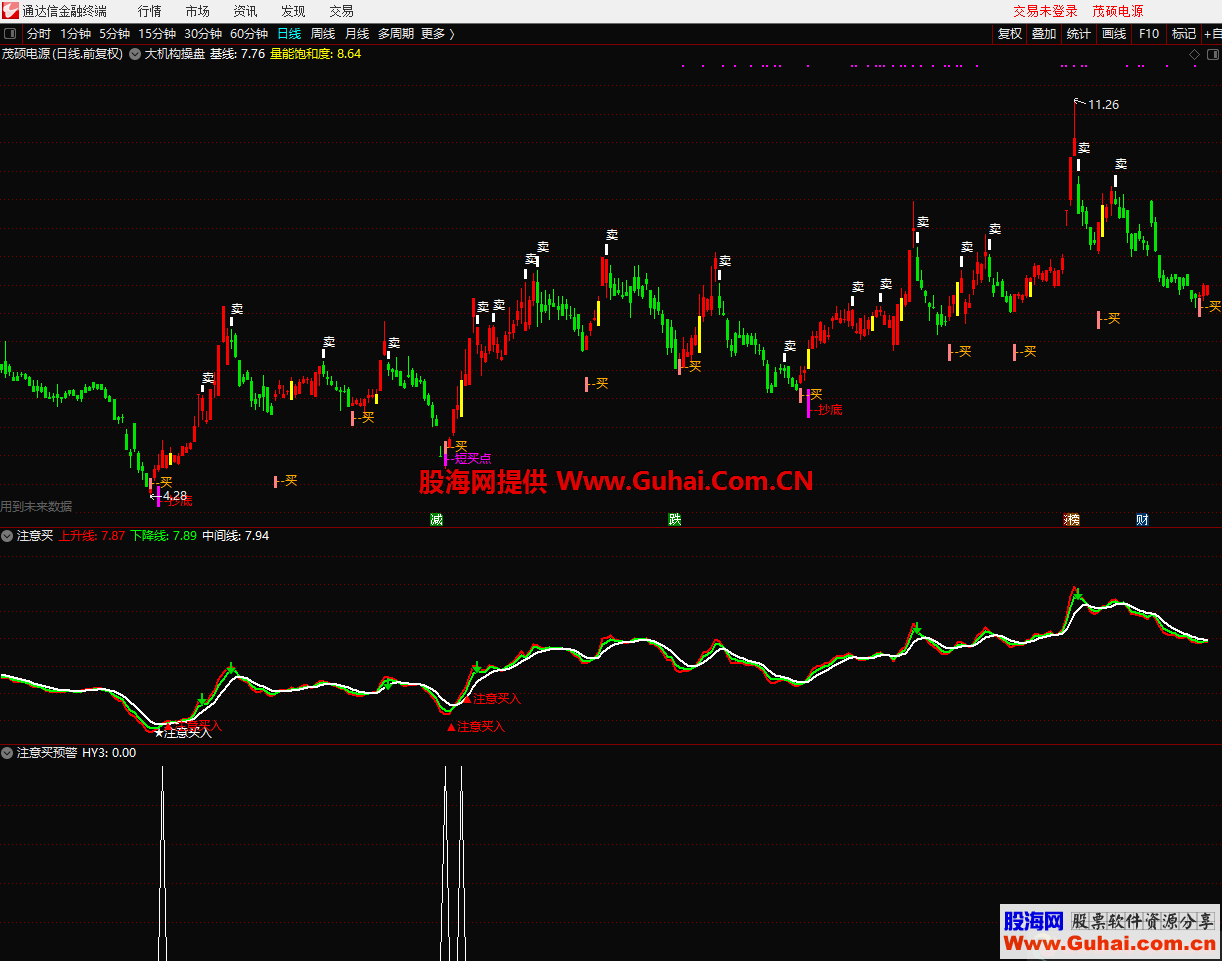Click the 用到未来数据 notice text
The height and width of the screenshot is (961, 1222).
[x=37, y=507]
